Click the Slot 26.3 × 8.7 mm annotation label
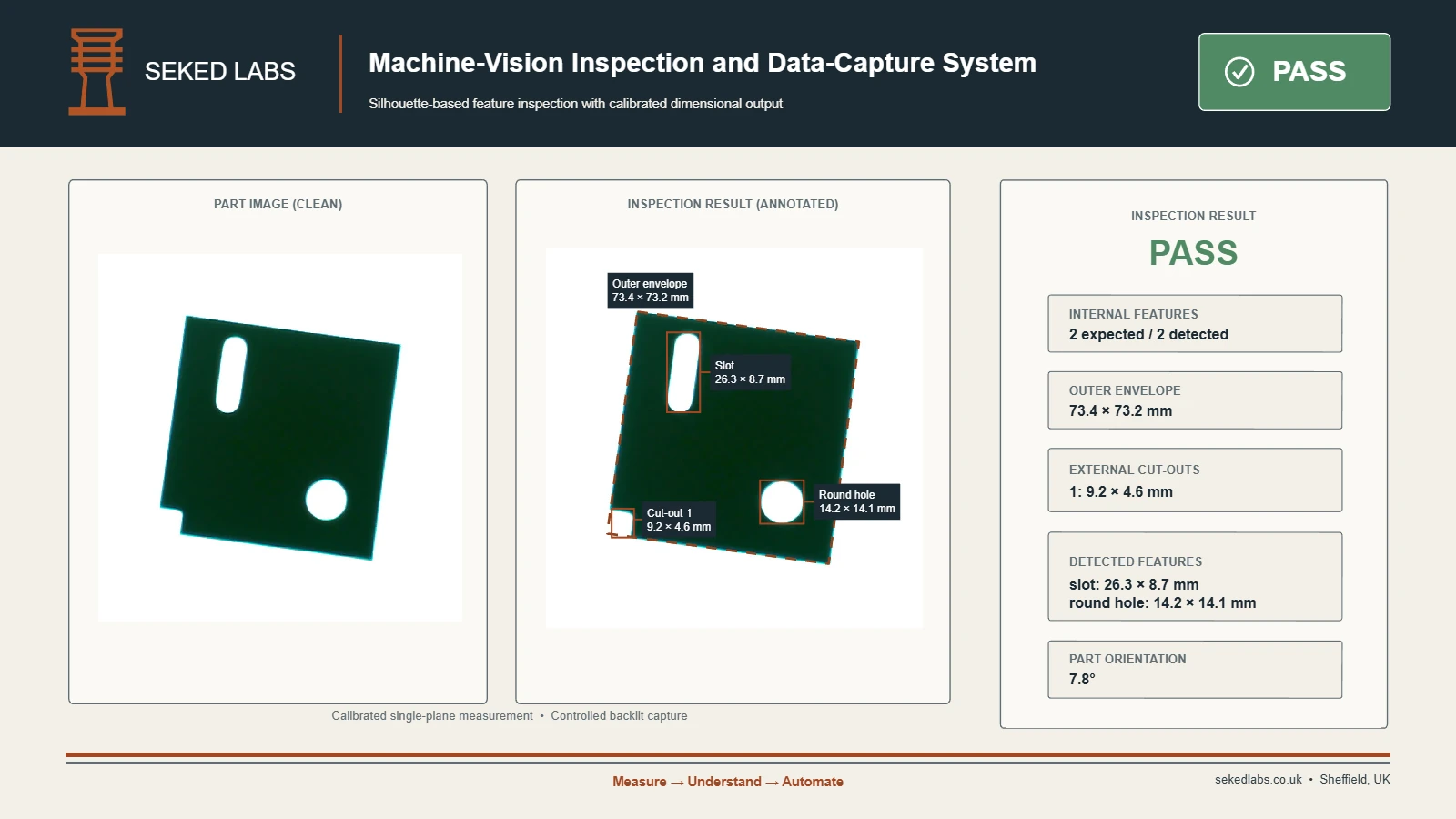The image size is (1456, 819). 750,372
